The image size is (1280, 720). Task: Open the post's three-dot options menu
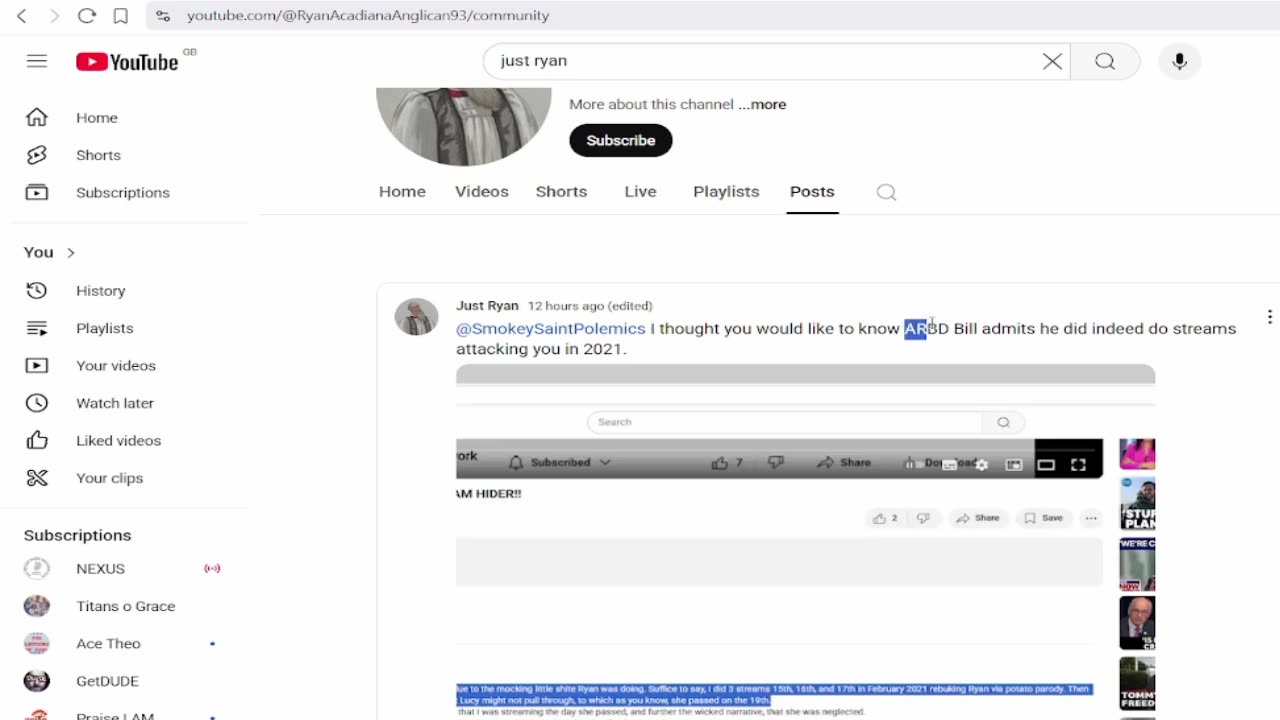[1269, 317]
